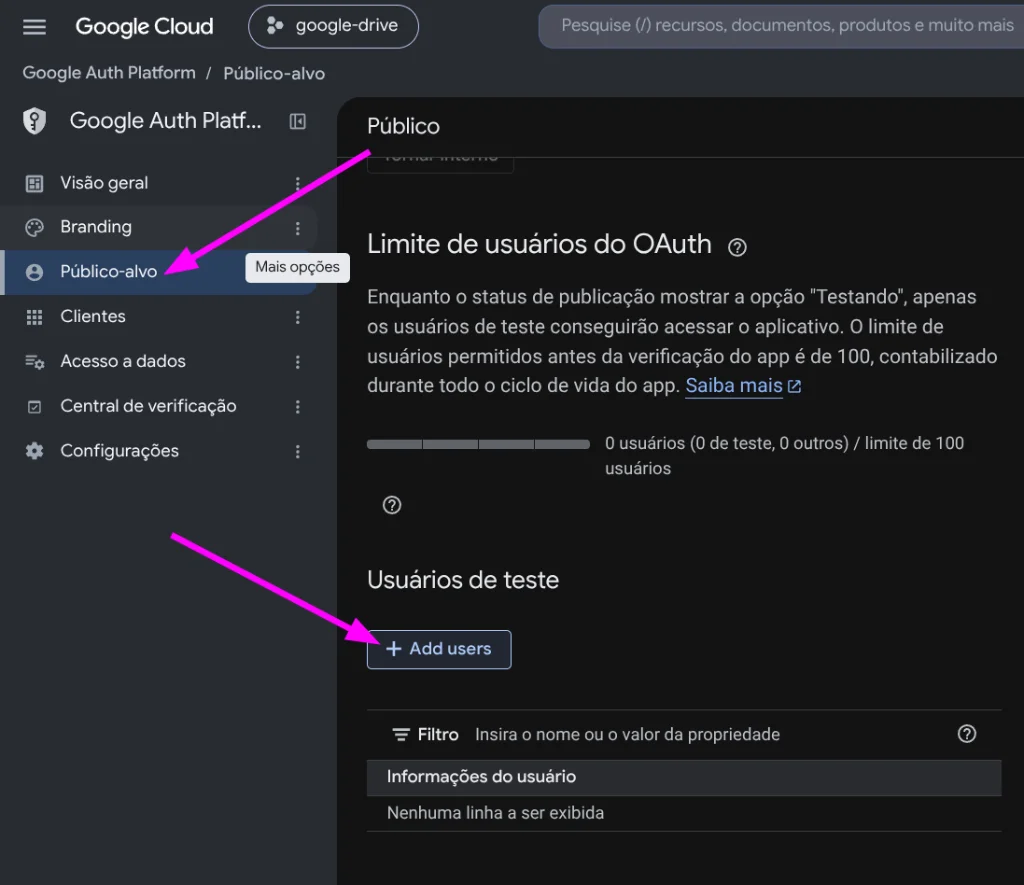Collapse the sidebar with the panel icon

[298, 121]
